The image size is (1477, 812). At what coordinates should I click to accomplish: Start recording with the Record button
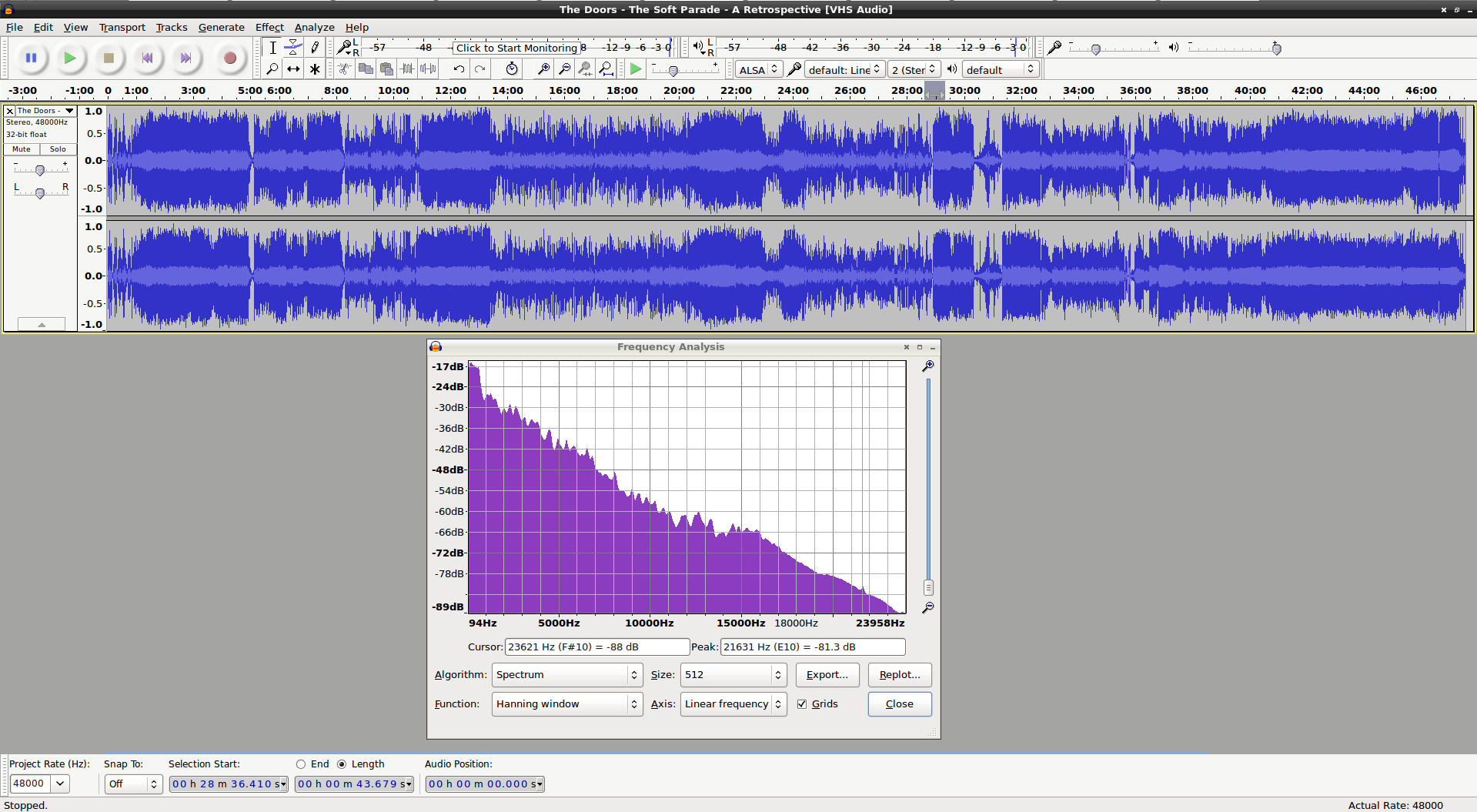point(229,58)
